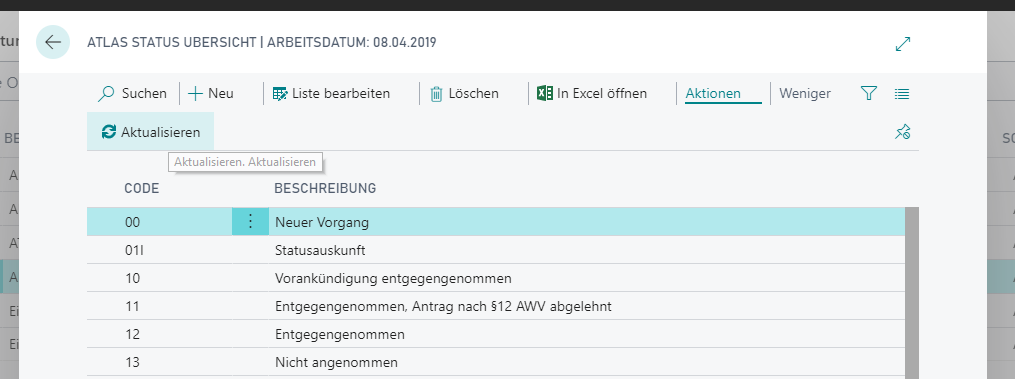Open the Aktionen tab
This screenshot has height=379, width=1015.
pos(713,93)
